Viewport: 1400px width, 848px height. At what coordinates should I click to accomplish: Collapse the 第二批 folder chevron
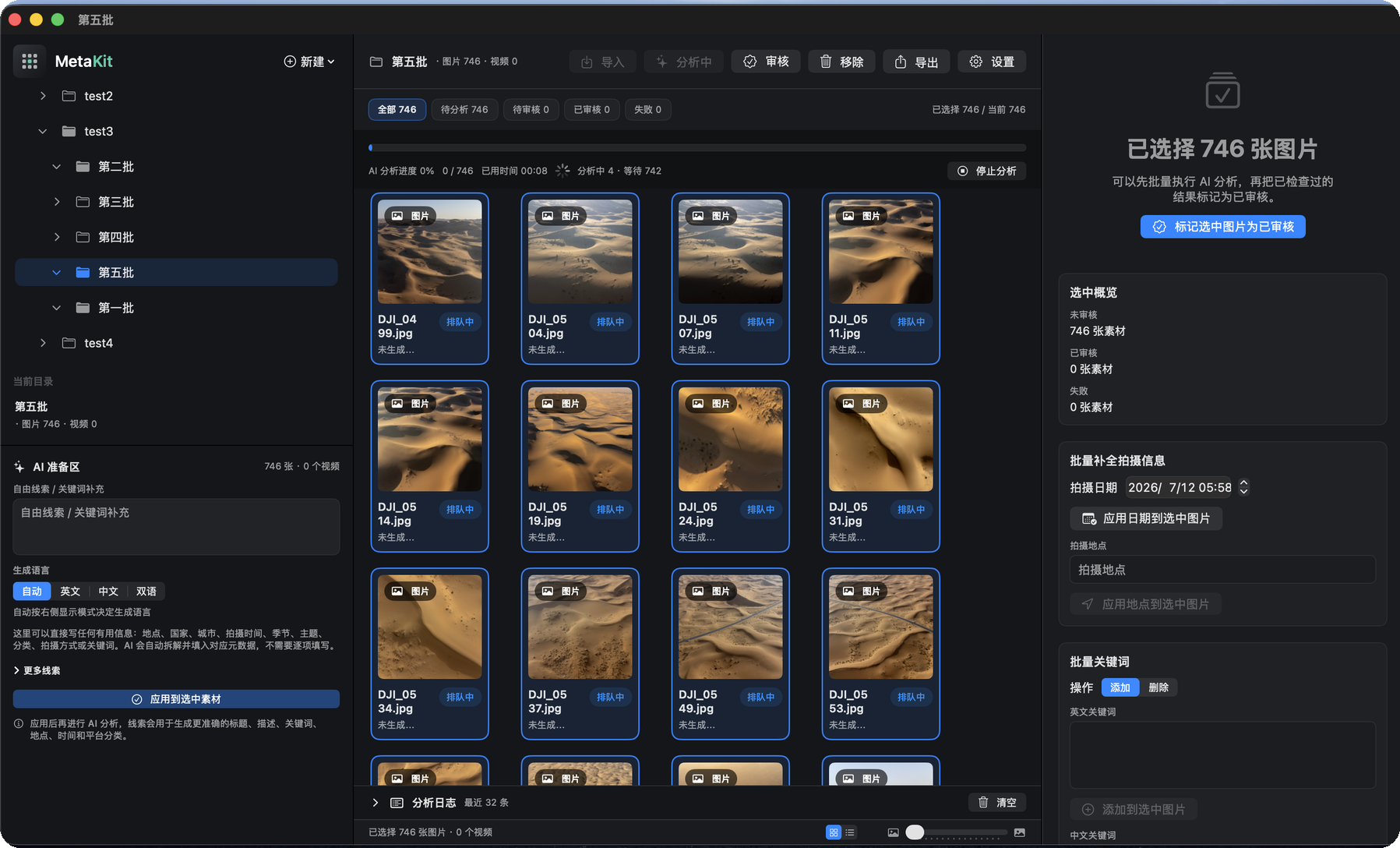point(57,167)
